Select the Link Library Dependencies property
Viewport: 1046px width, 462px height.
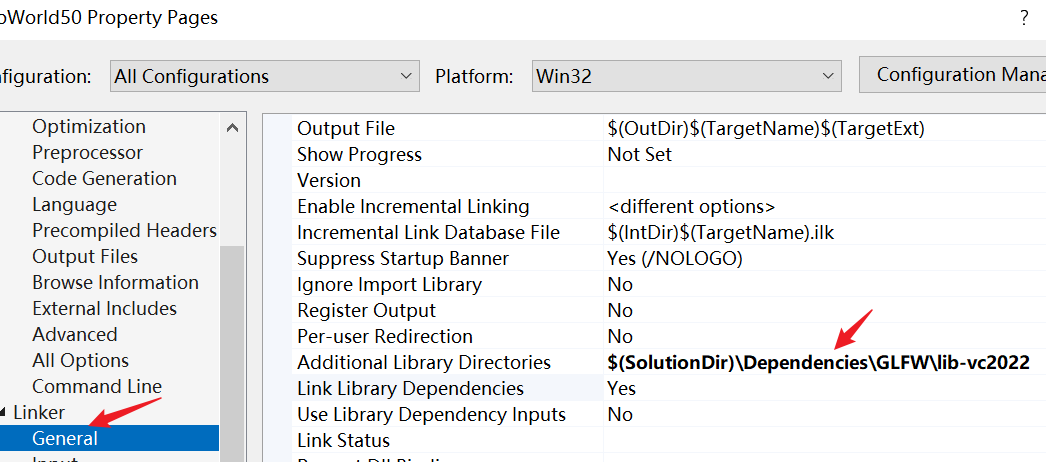[410, 389]
